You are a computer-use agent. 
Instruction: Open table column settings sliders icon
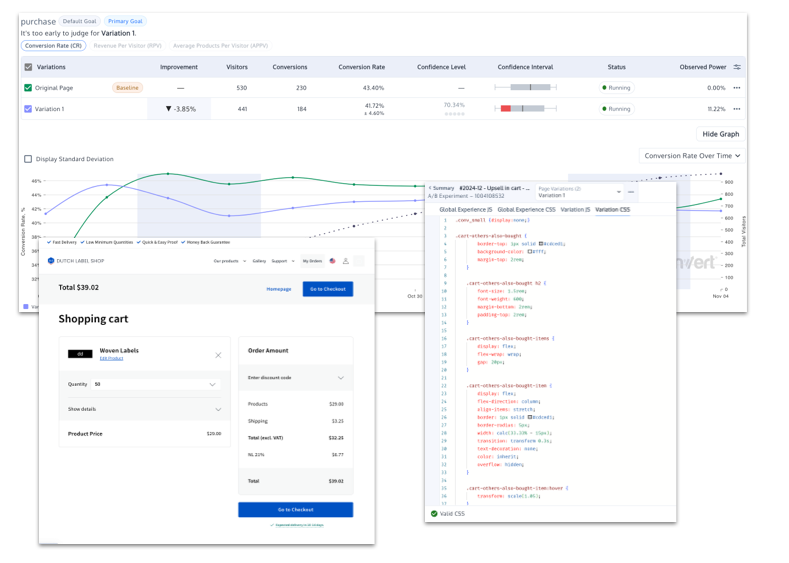pos(737,67)
